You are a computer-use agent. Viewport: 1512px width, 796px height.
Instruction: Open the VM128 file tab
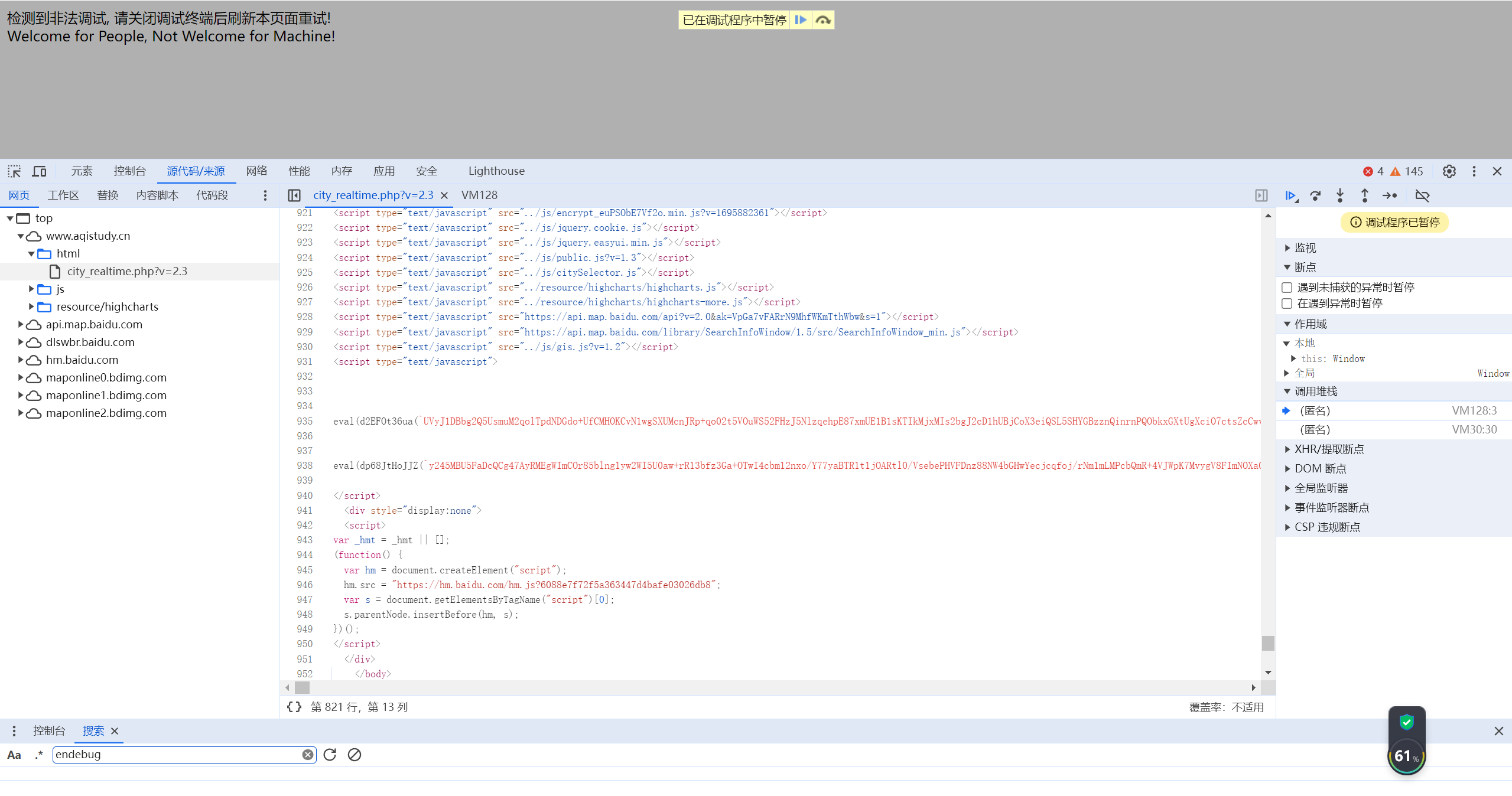479,195
